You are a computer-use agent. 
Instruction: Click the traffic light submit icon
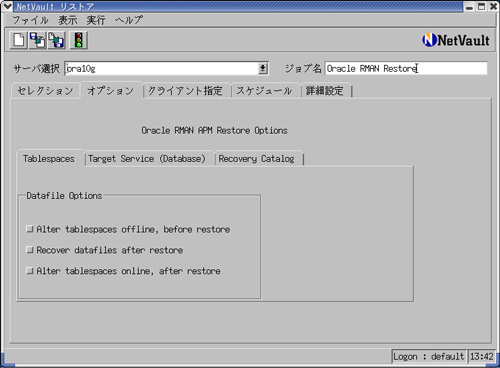pos(79,40)
